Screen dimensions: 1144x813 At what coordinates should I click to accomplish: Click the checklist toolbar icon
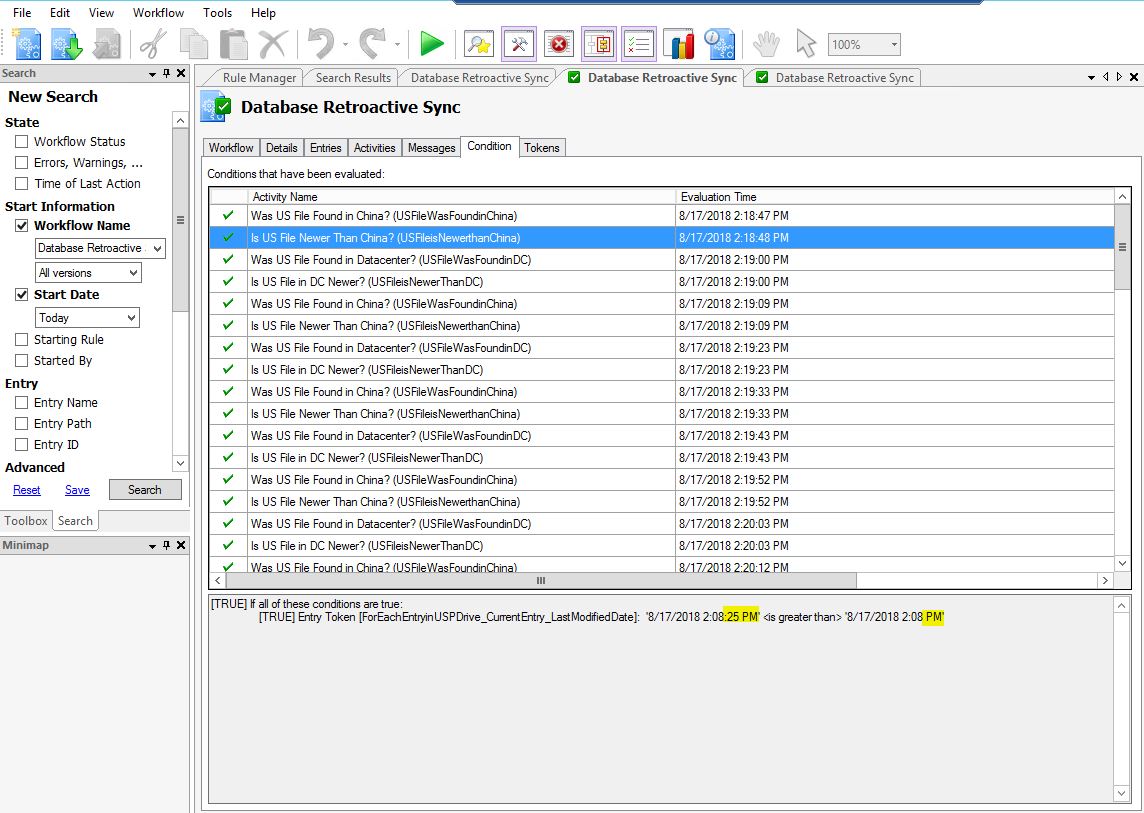(x=639, y=44)
